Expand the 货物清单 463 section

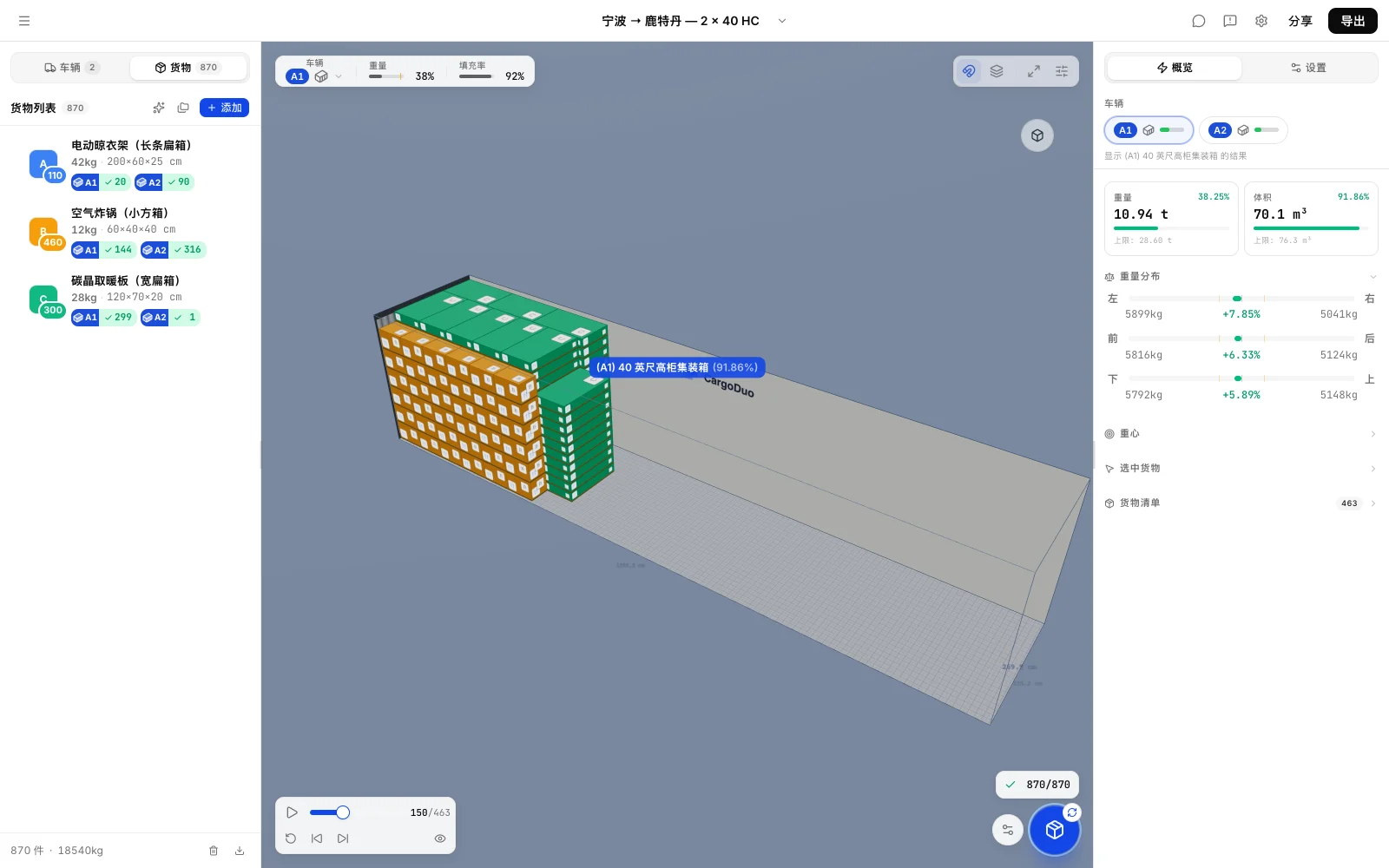[x=1241, y=503]
